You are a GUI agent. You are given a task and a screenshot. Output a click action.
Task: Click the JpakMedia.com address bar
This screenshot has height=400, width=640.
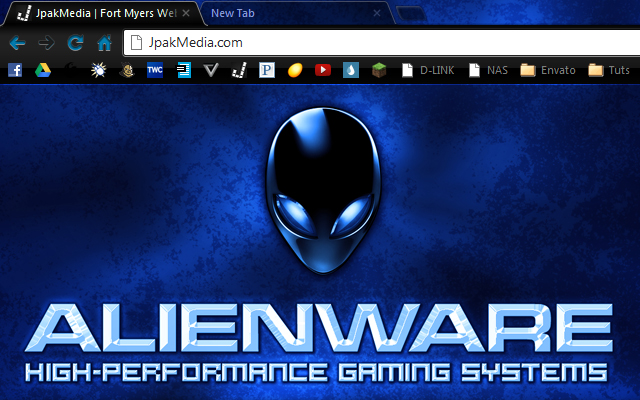click(382, 42)
